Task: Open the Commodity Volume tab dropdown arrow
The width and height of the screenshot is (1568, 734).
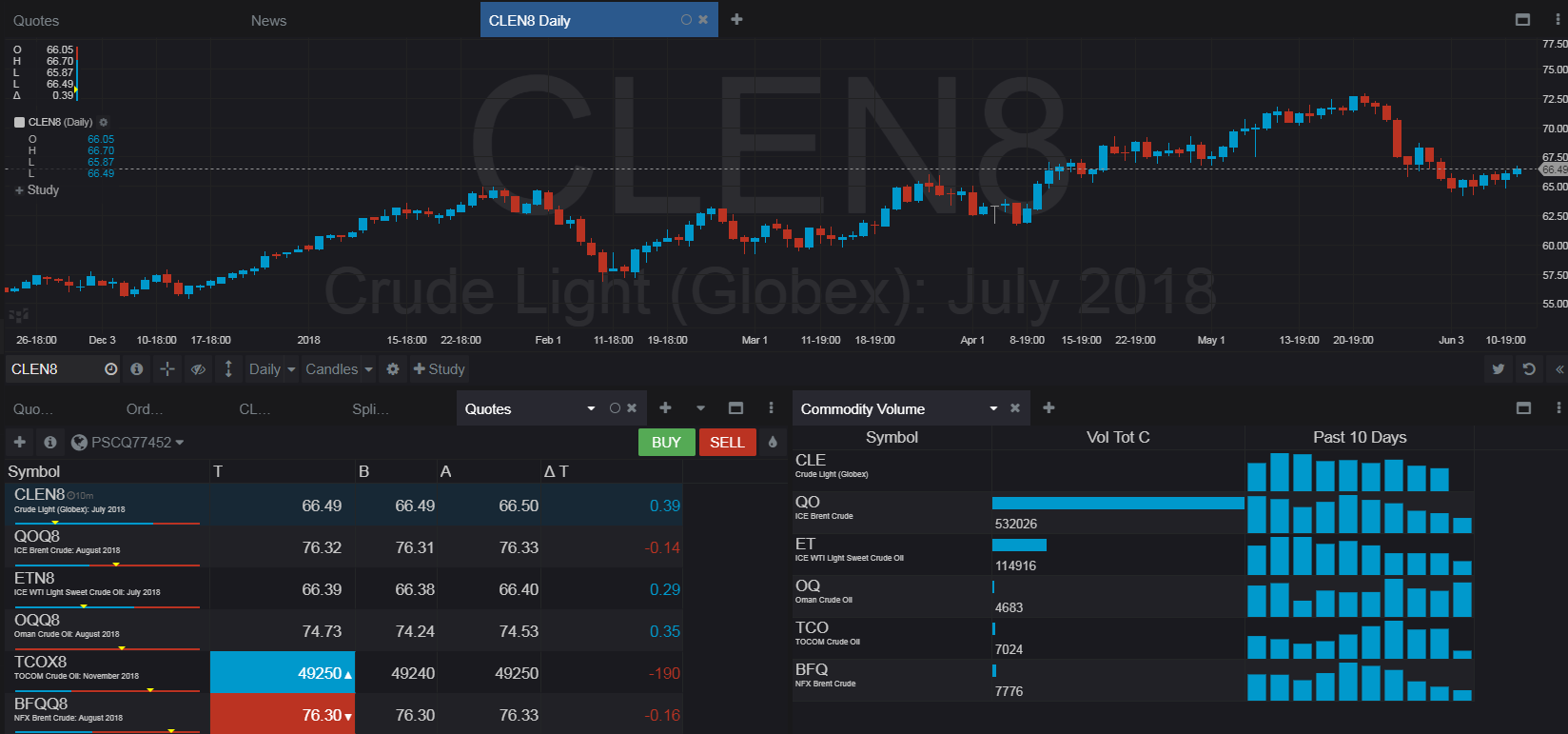Action: (x=993, y=408)
